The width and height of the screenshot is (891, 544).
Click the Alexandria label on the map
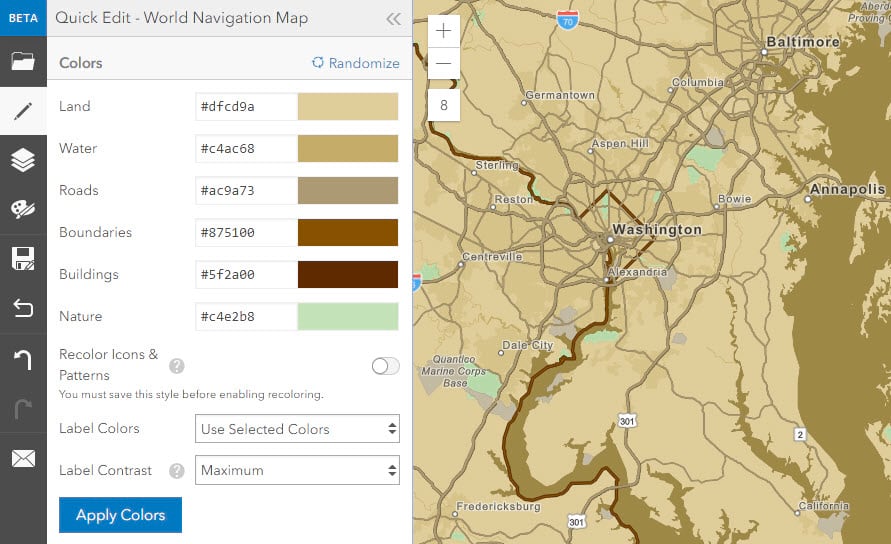(x=638, y=272)
